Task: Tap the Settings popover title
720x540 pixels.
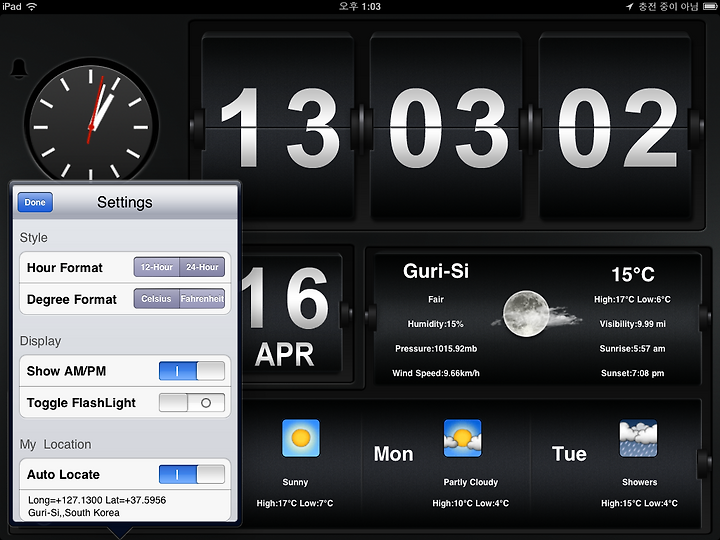Action: pos(124,202)
